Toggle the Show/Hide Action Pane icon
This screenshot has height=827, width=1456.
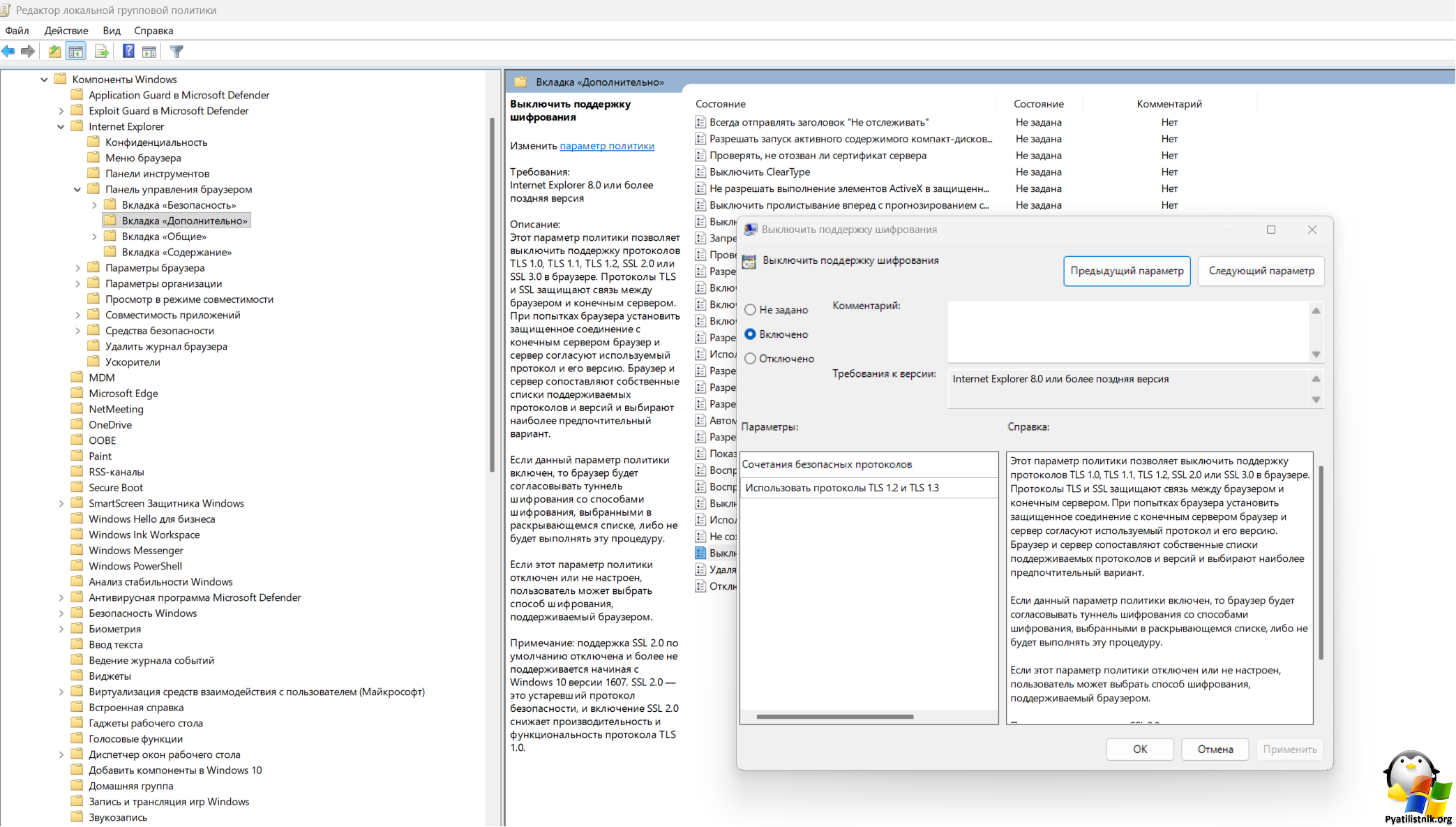(x=149, y=51)
